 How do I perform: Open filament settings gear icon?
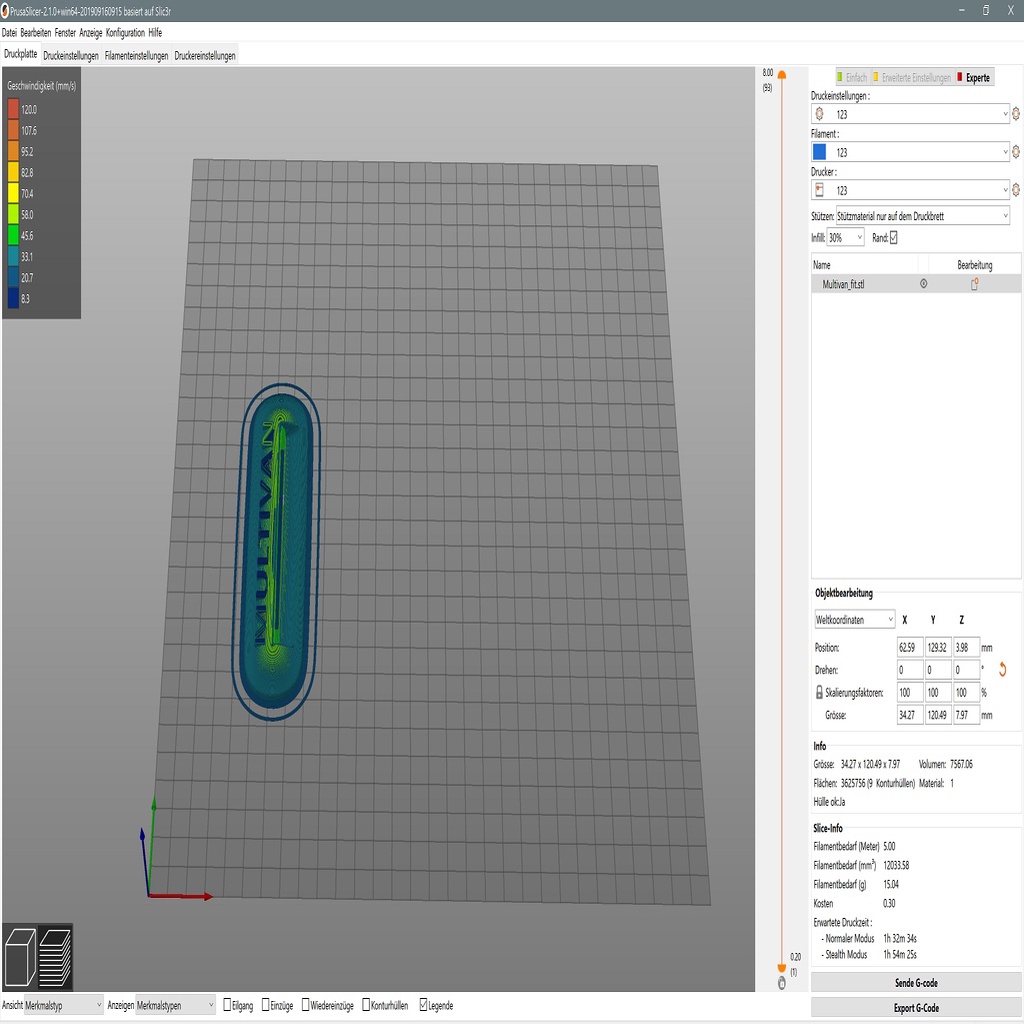coord(1016,152)
